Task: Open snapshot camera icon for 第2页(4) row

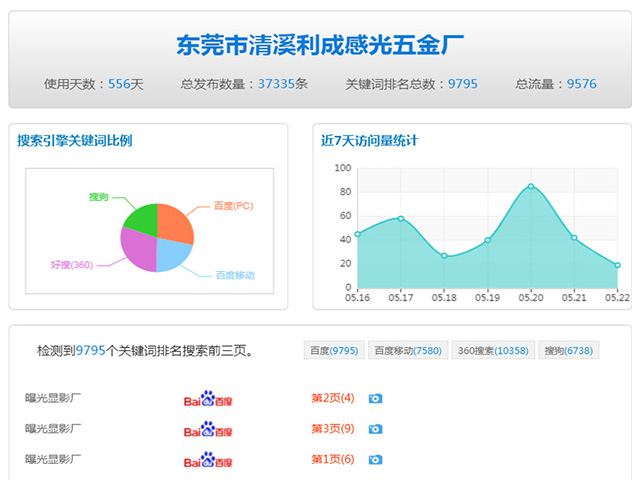Action: pyautogui.click(x=375, y=398)
